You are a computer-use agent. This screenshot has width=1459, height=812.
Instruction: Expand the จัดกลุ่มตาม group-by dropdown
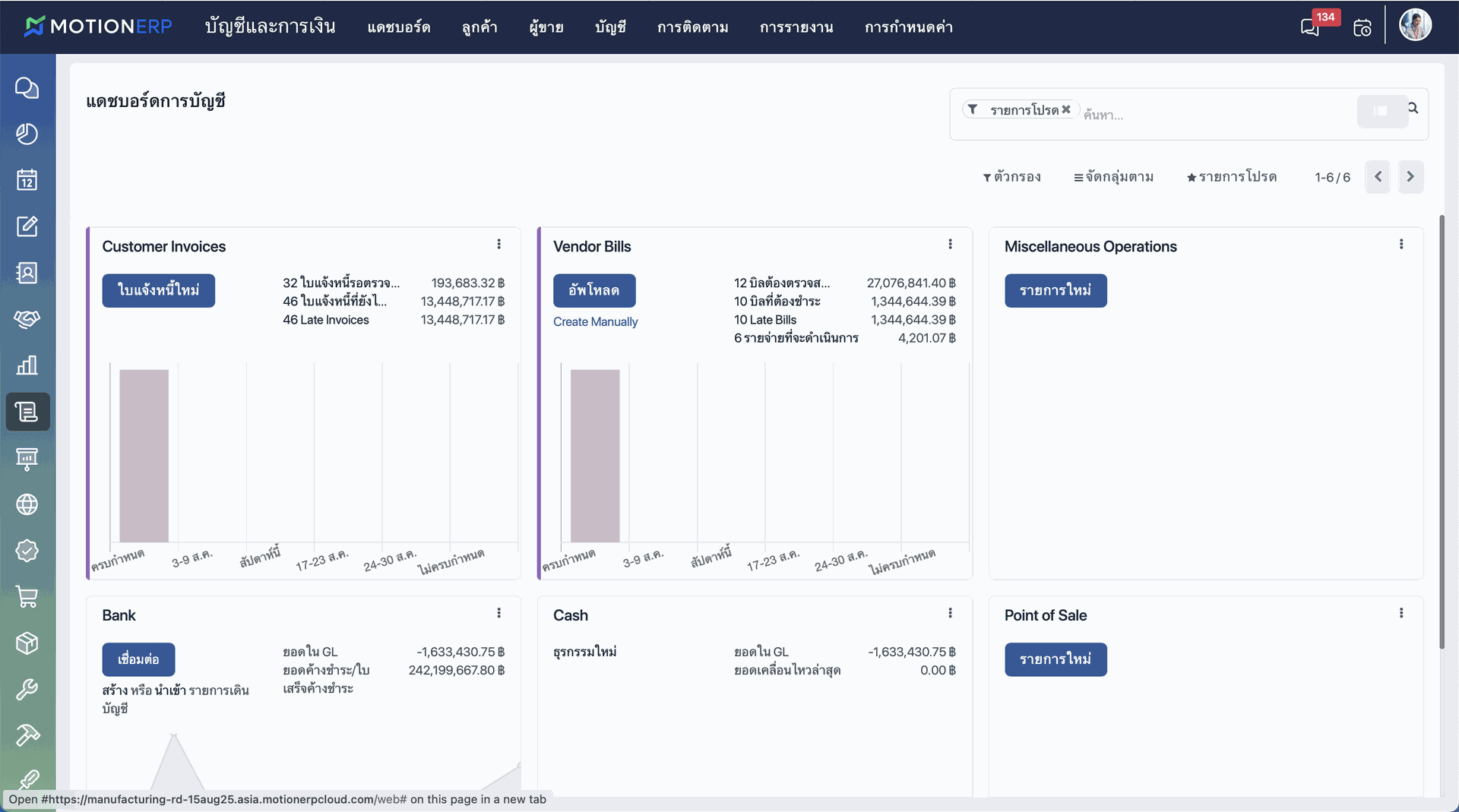tap(1113, 177)
